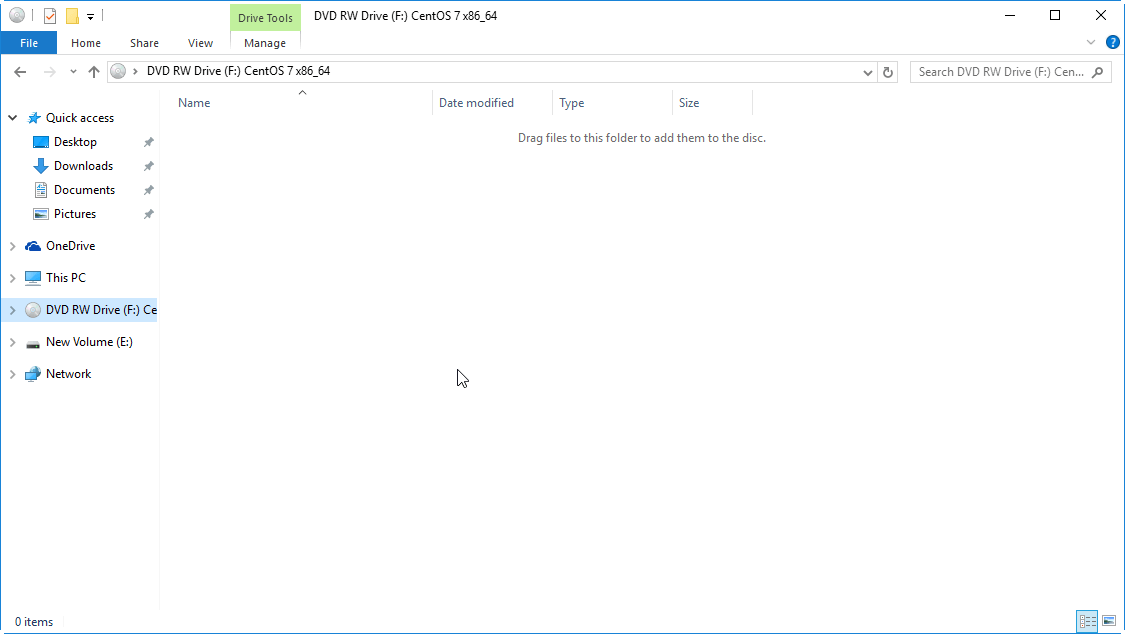Click the pin icon beside Pictures
The height and width of the screenshot is (634, 1125).
click(x=149, y=214)
